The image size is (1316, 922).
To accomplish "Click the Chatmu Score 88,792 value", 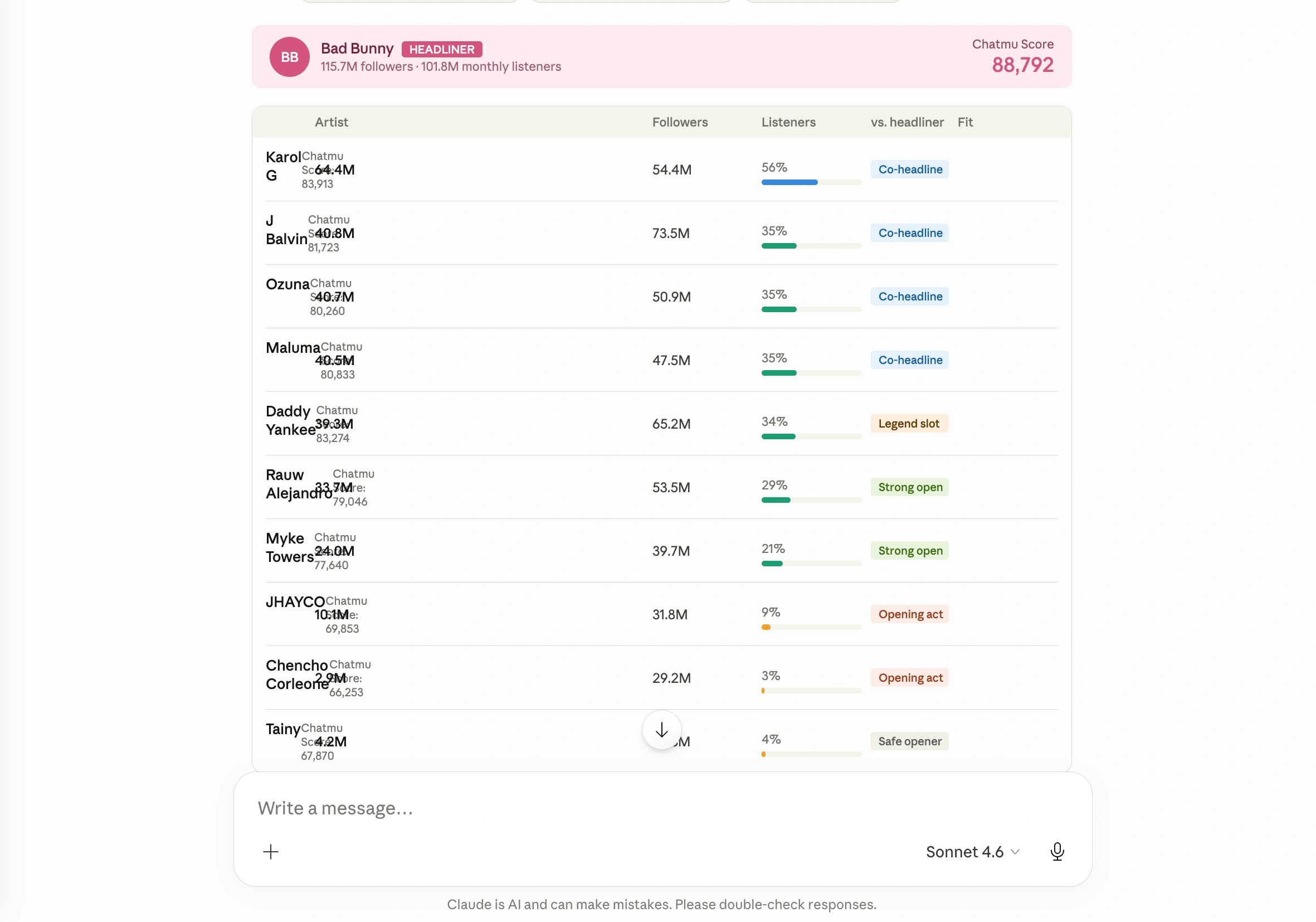I will pos(1022,65).
